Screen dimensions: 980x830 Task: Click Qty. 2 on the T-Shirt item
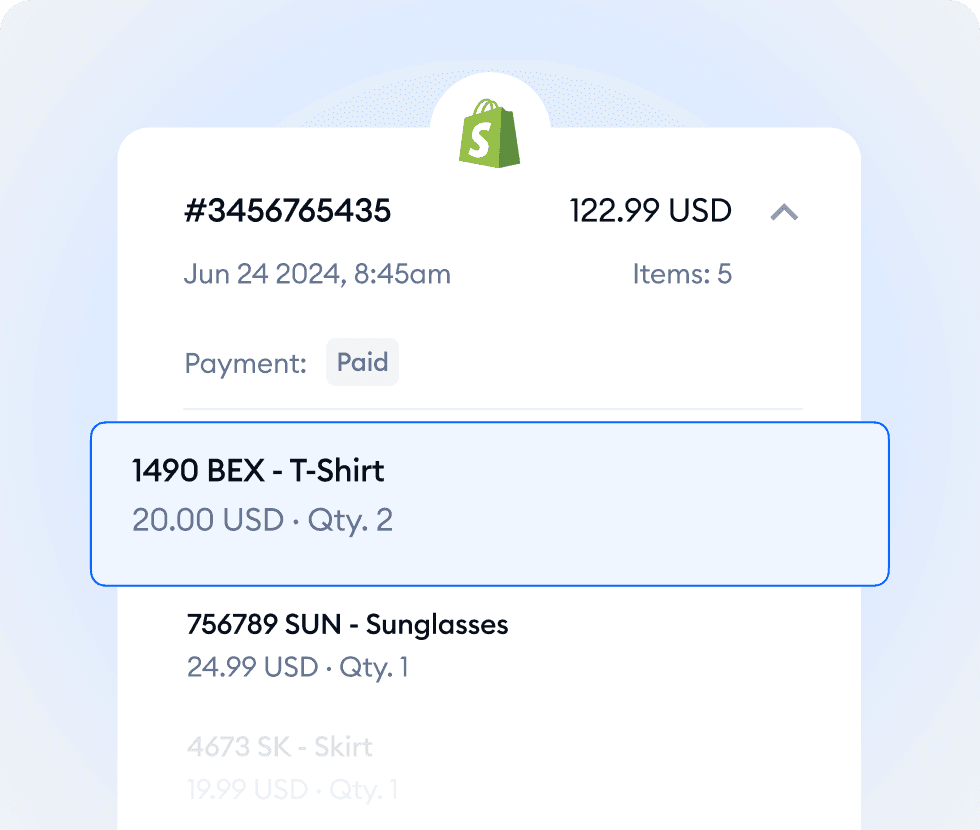point(348,520)
